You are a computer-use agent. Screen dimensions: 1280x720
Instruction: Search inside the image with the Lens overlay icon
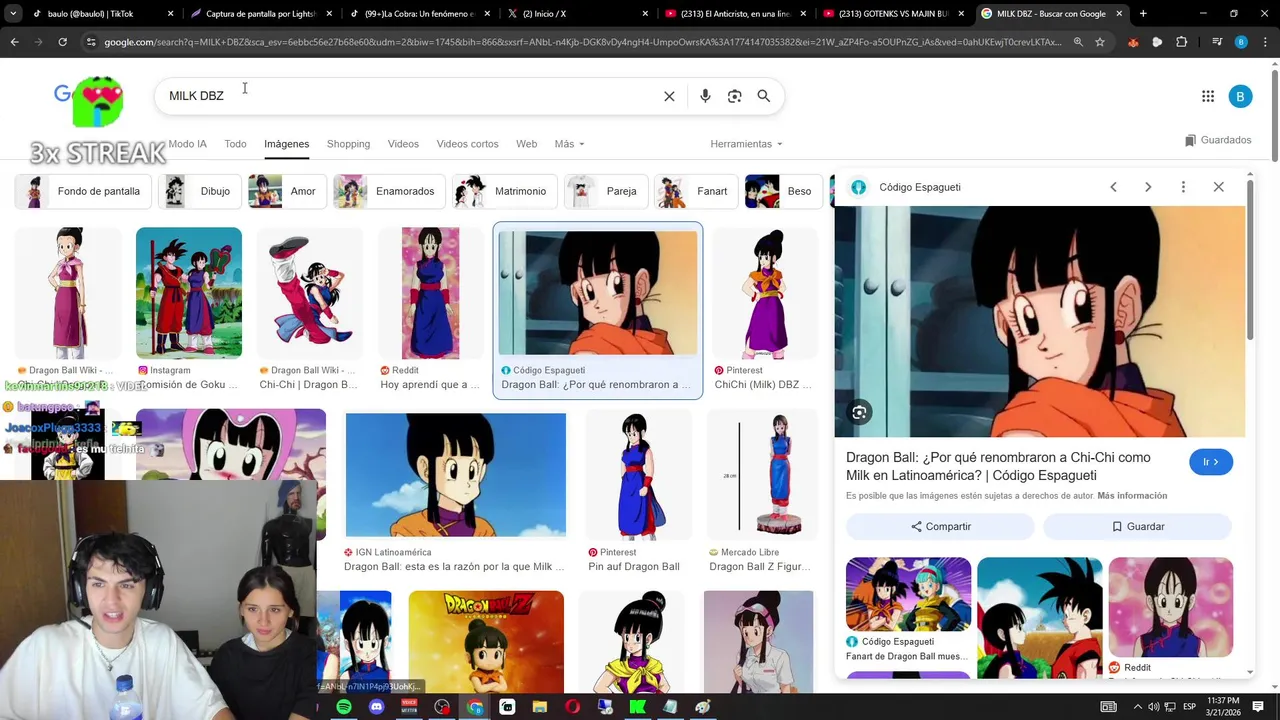tap(859, 412)
